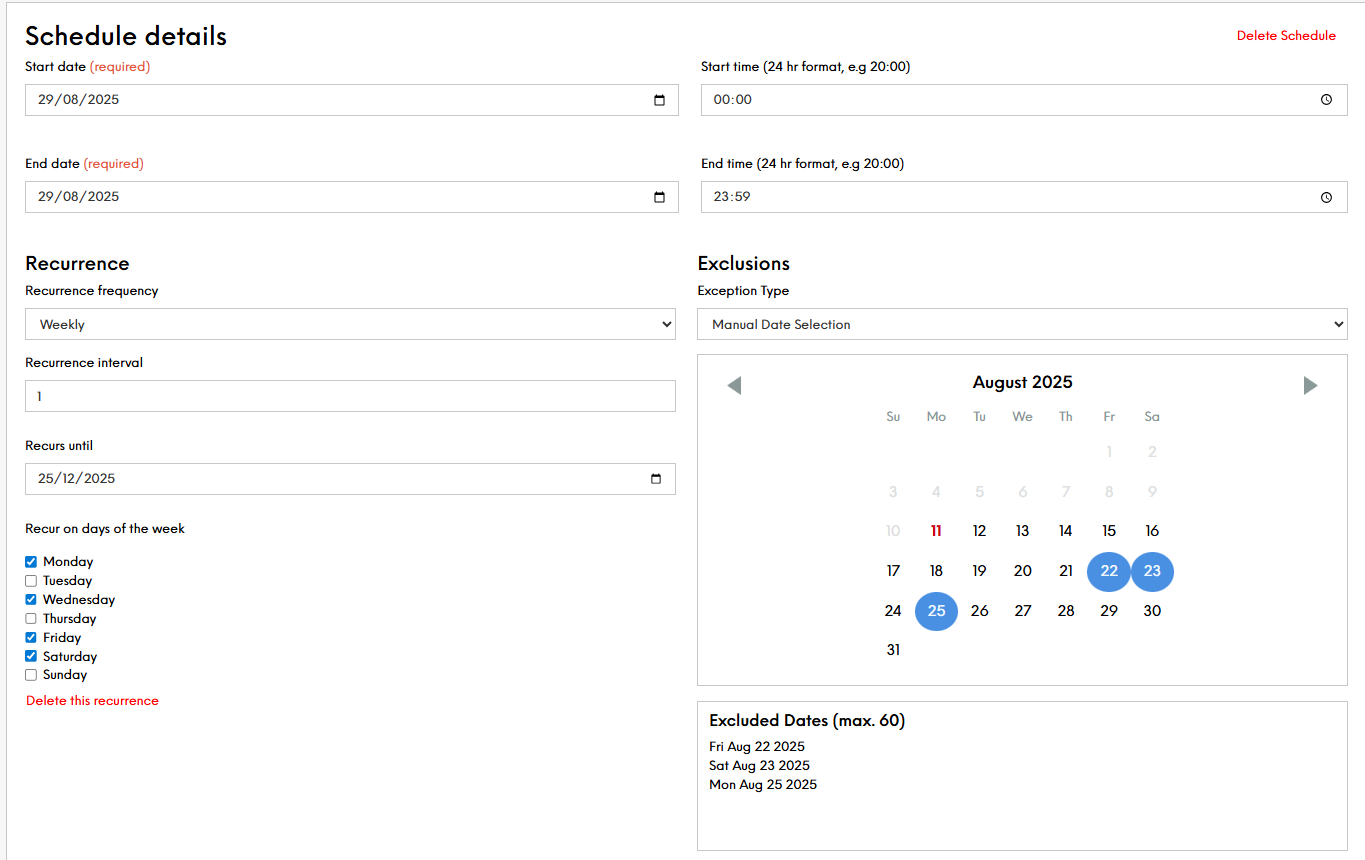Click the Start time clock icon
Image resolution: width=1365 pixels, height=860 pixels.
pos(1326,100)
